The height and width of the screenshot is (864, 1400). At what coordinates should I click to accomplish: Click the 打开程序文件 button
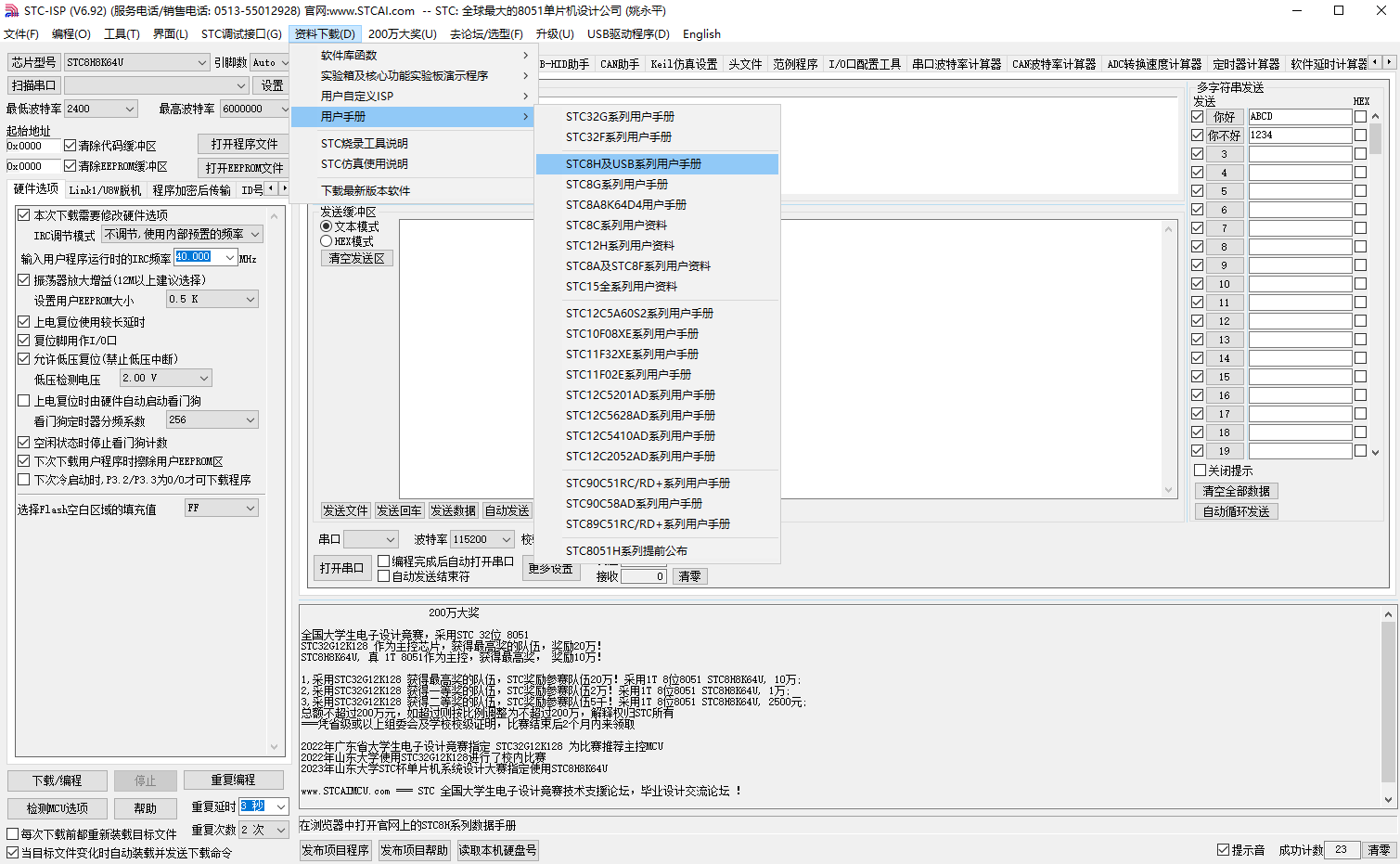pyautogui.click(x=244, y=144)
